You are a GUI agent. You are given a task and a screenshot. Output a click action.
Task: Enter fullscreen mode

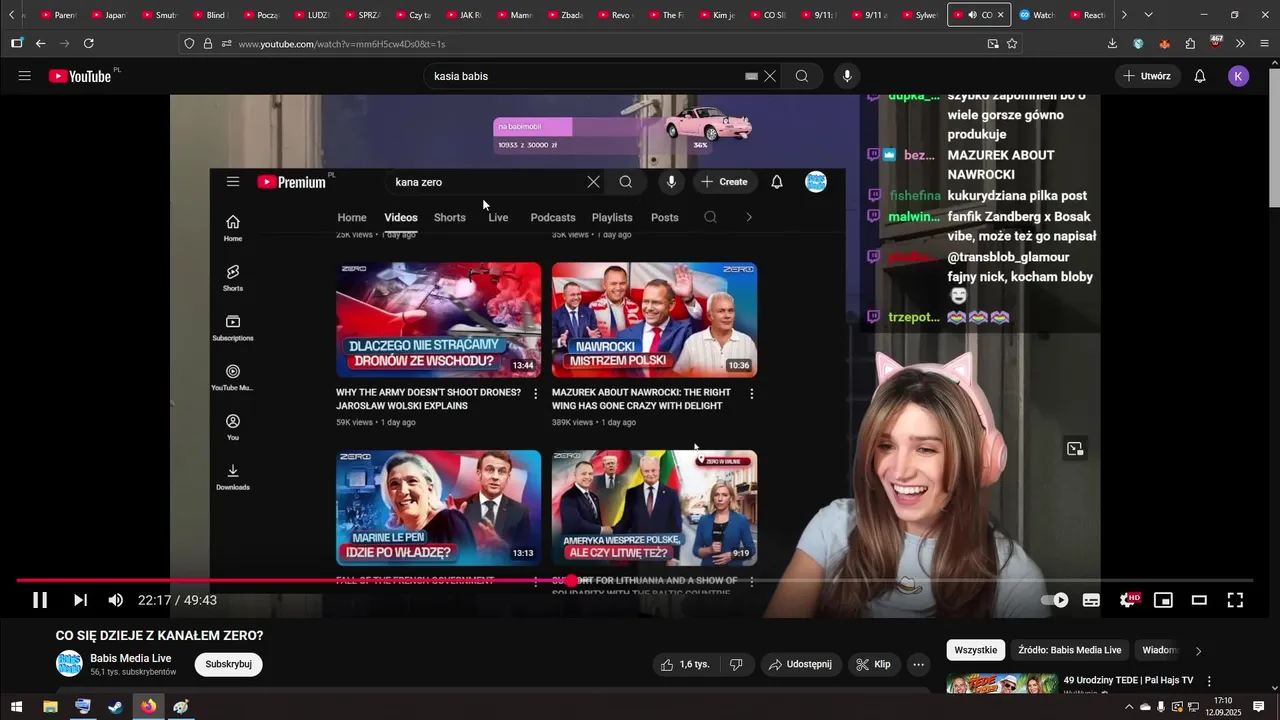click(1235, 600)
